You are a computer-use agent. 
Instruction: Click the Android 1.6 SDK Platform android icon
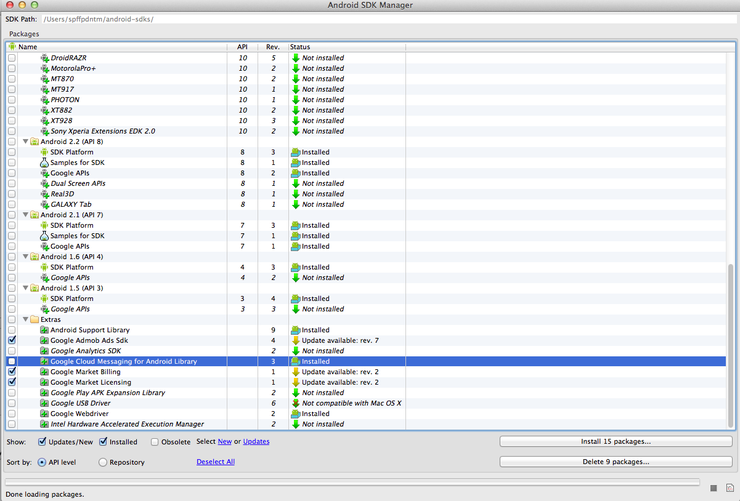click(x=44, y=267)
